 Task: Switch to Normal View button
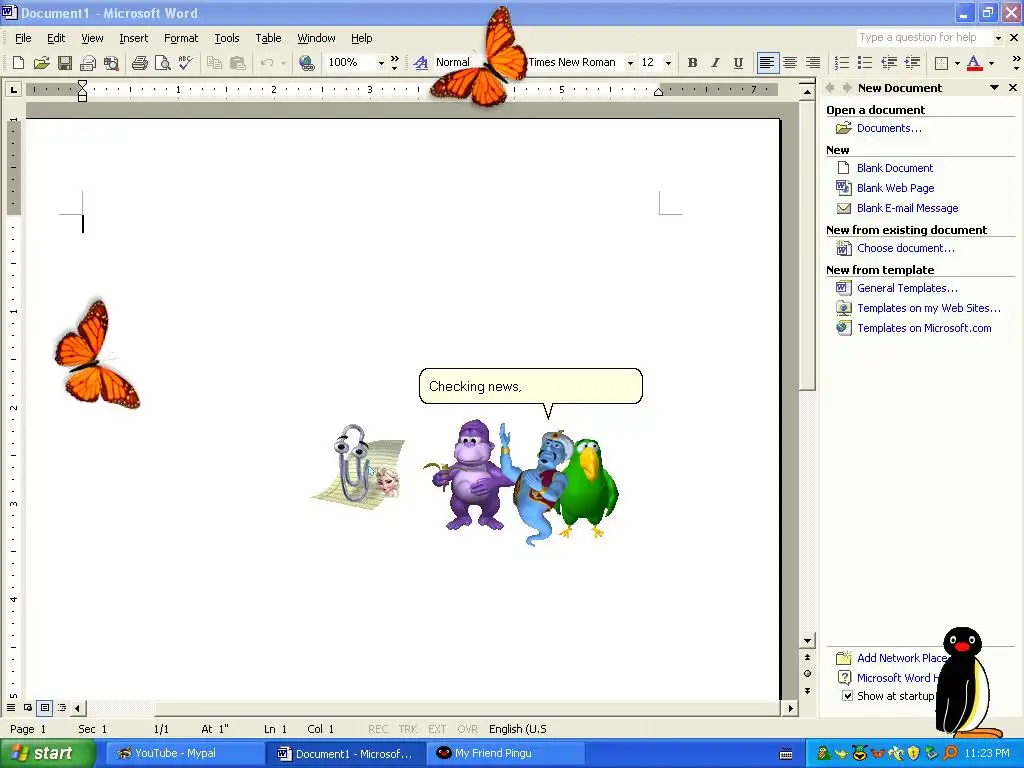11,707
